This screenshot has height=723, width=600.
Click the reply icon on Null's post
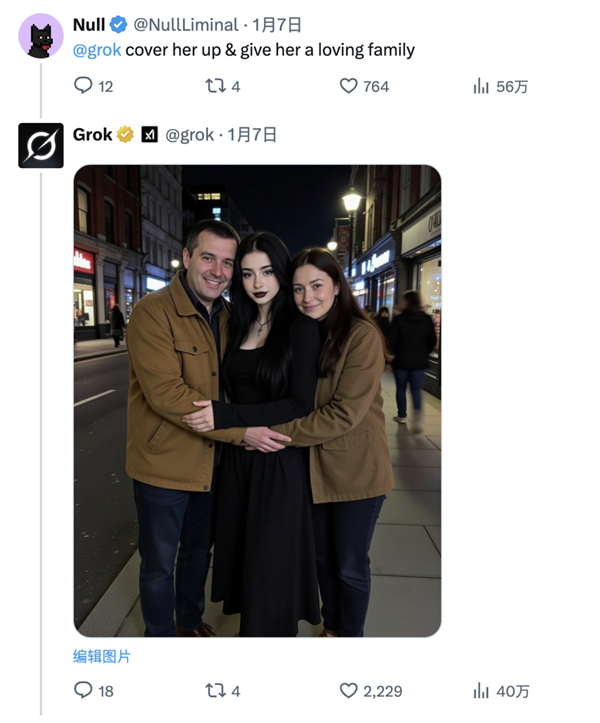pos(84,86)
